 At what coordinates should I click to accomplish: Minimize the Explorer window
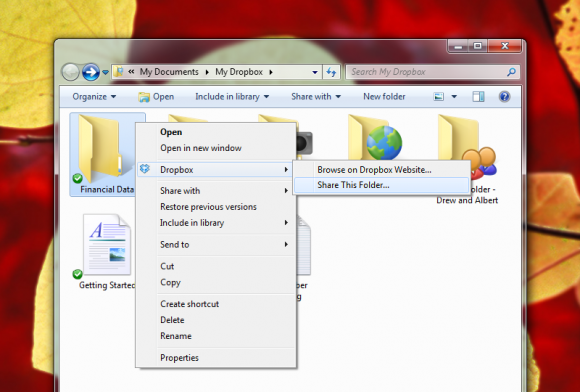pos(458,46)
